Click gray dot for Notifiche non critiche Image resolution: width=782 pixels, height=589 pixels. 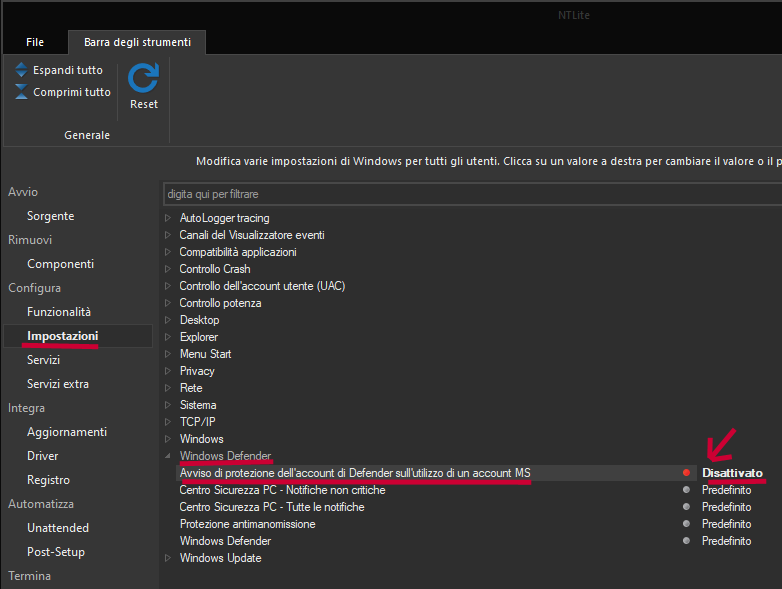coord(687,490)
